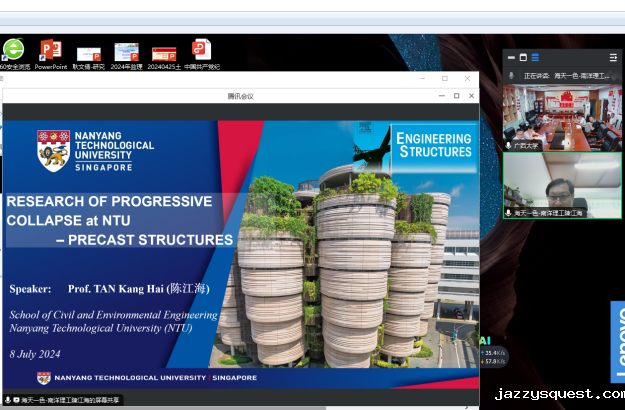
Task: Open the 360 Secure Browser desktop shortcut
Action: (13, 50)
